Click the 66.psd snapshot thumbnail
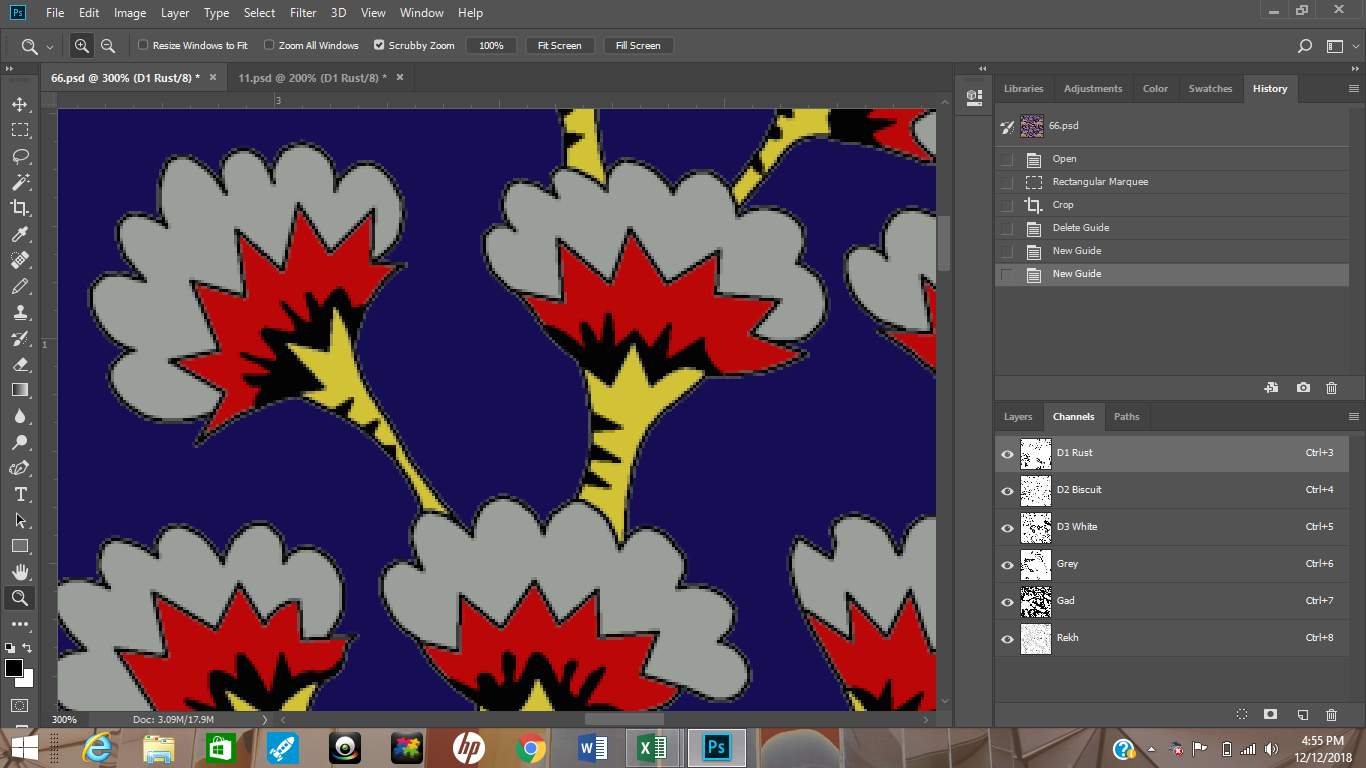The image size is (1366, 768). click(x=1032, y=126)
